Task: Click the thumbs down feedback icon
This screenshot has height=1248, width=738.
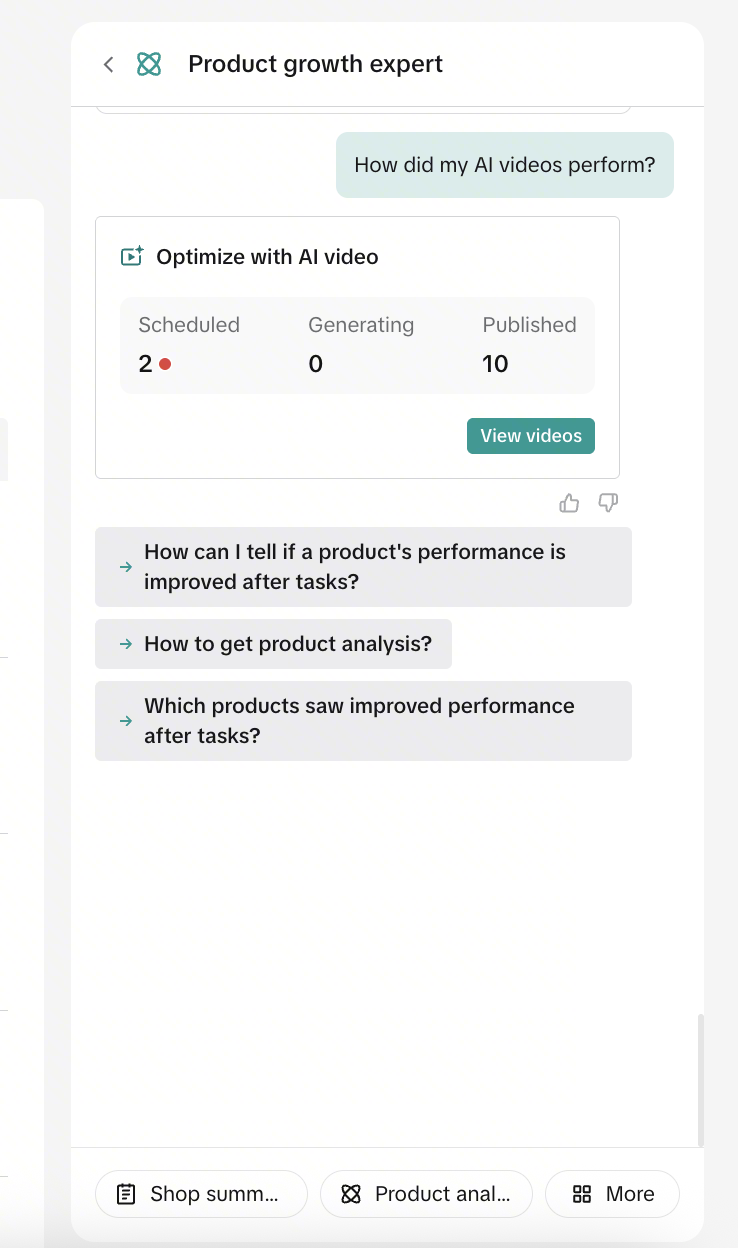Action: [608, 503]
